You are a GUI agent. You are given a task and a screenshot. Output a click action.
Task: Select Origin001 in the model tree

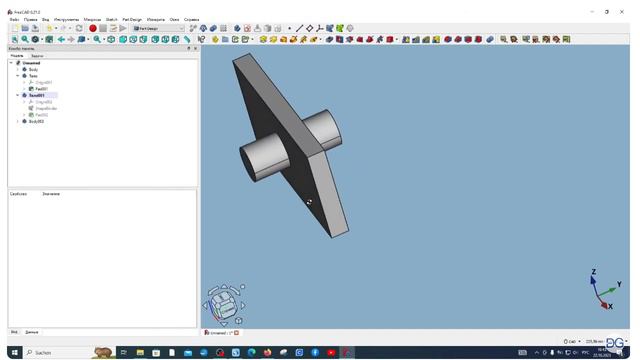[43, 82]
